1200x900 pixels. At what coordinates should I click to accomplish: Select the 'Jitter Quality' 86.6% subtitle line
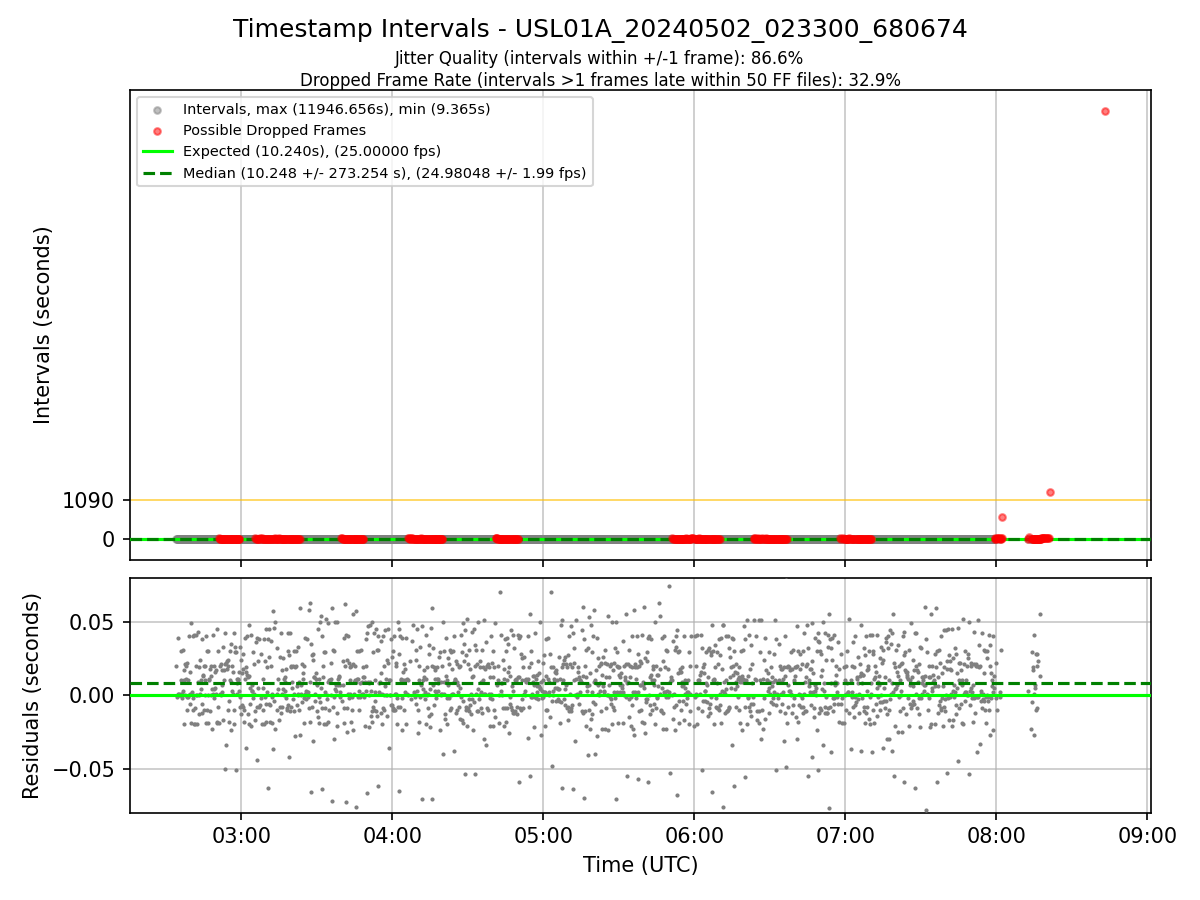[599, 59]
